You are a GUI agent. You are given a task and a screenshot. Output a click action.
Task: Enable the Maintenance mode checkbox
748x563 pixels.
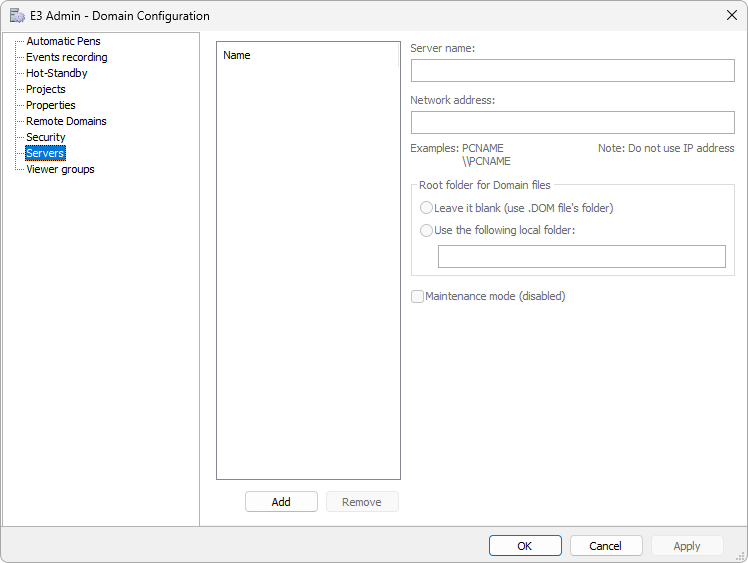(x=417, y=296)
